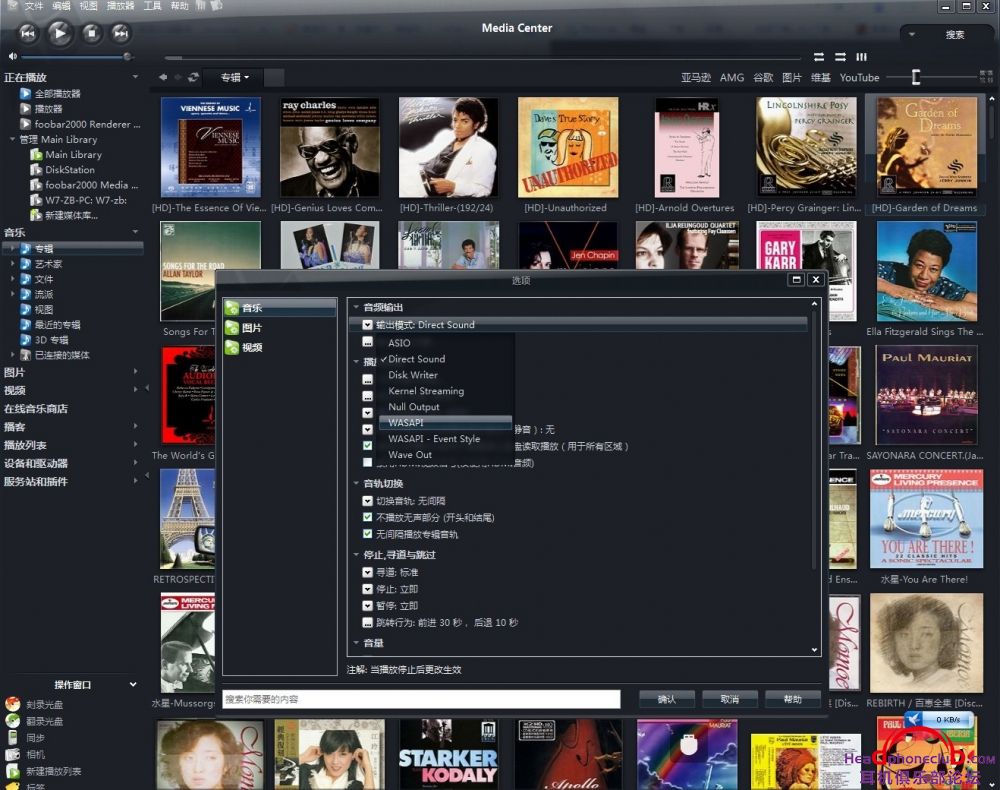Select 视频 category in options dialog
The image size is (1000, 790).
[x=280, y=347]
